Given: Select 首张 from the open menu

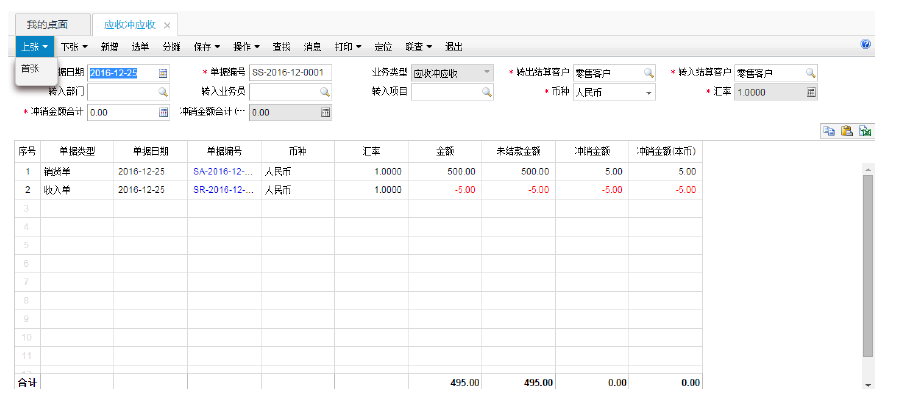Looking at the screenshot, I should (x=30, y=69).
